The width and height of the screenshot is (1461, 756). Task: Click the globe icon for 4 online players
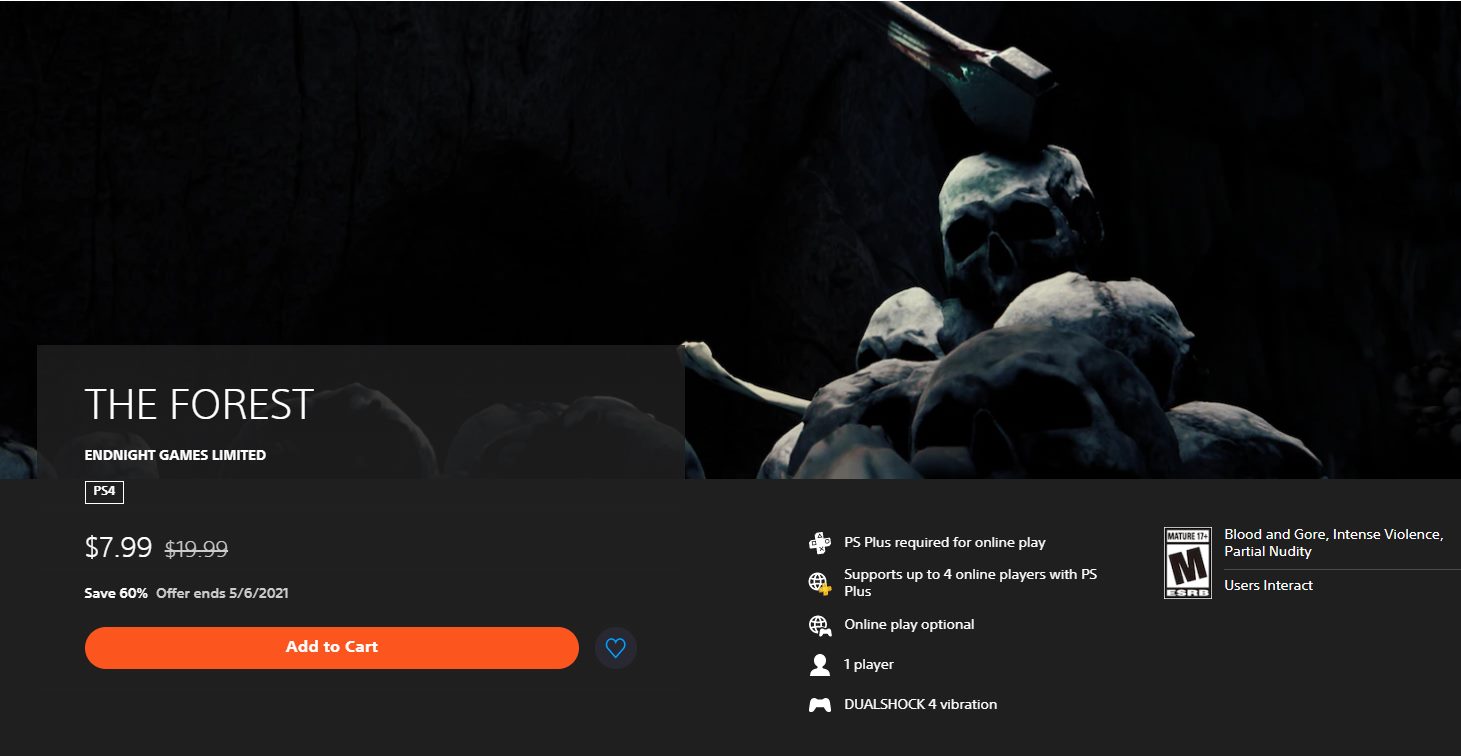coord(819,583)
